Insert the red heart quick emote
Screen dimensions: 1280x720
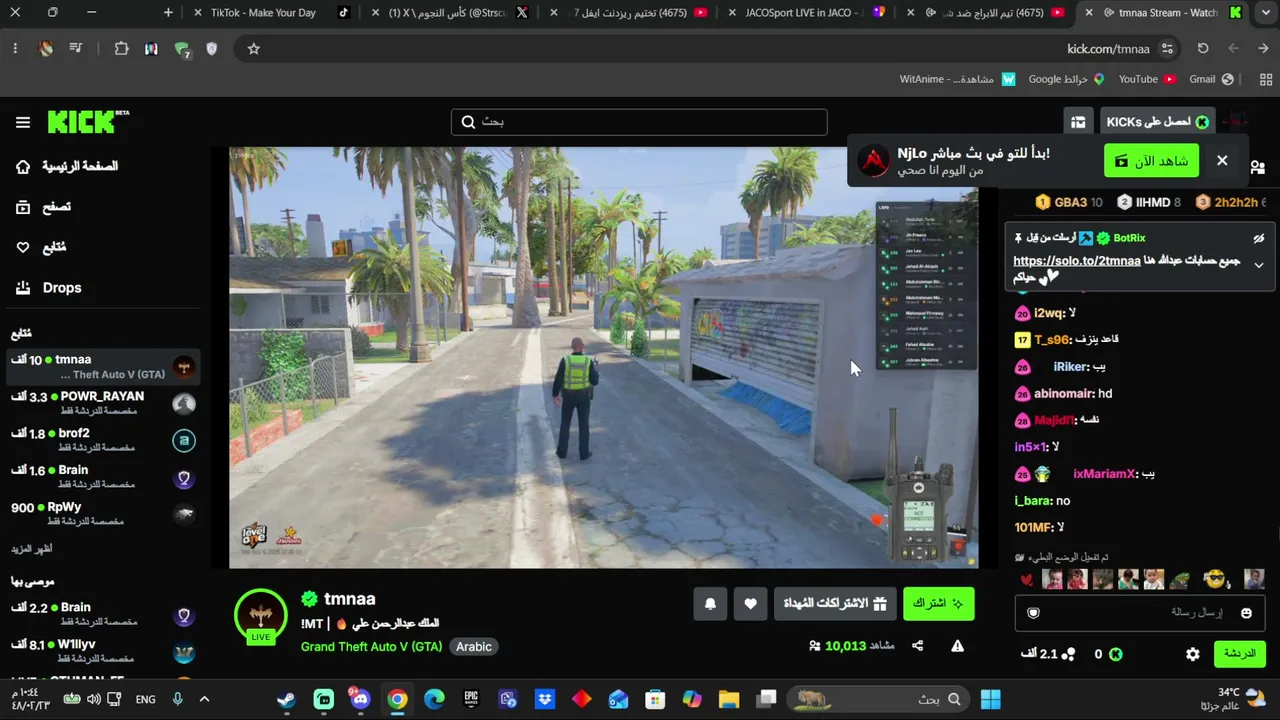(1026, 580)
